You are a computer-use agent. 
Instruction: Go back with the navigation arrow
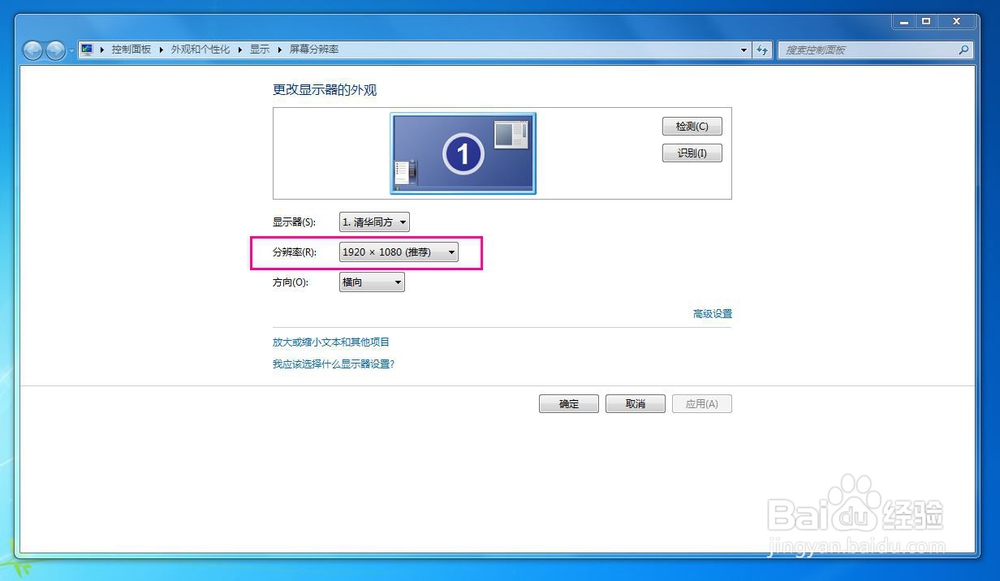(x=33, y=50)
